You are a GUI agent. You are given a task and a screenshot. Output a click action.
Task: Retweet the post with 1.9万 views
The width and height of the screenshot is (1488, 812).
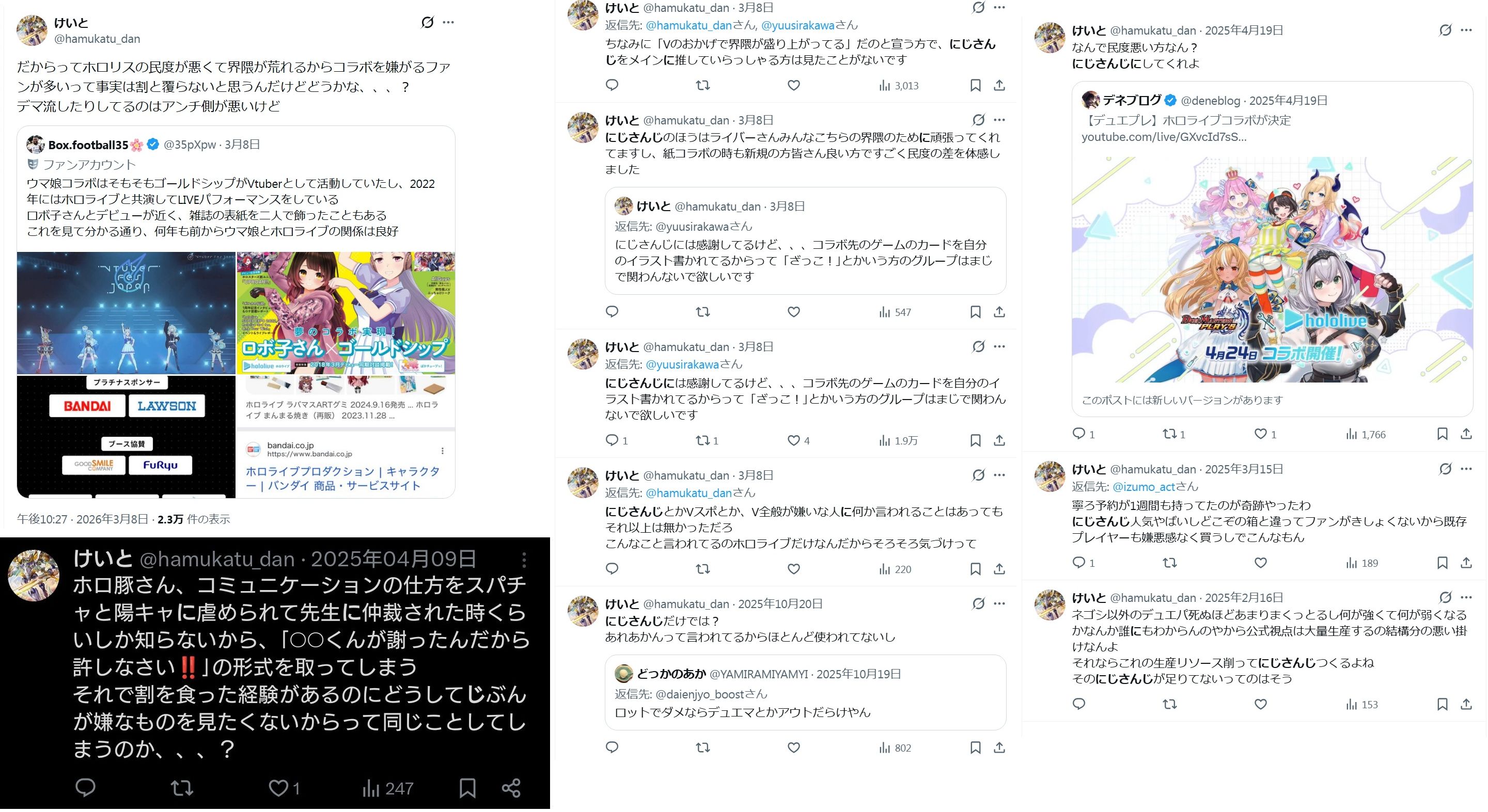point(702,441)
